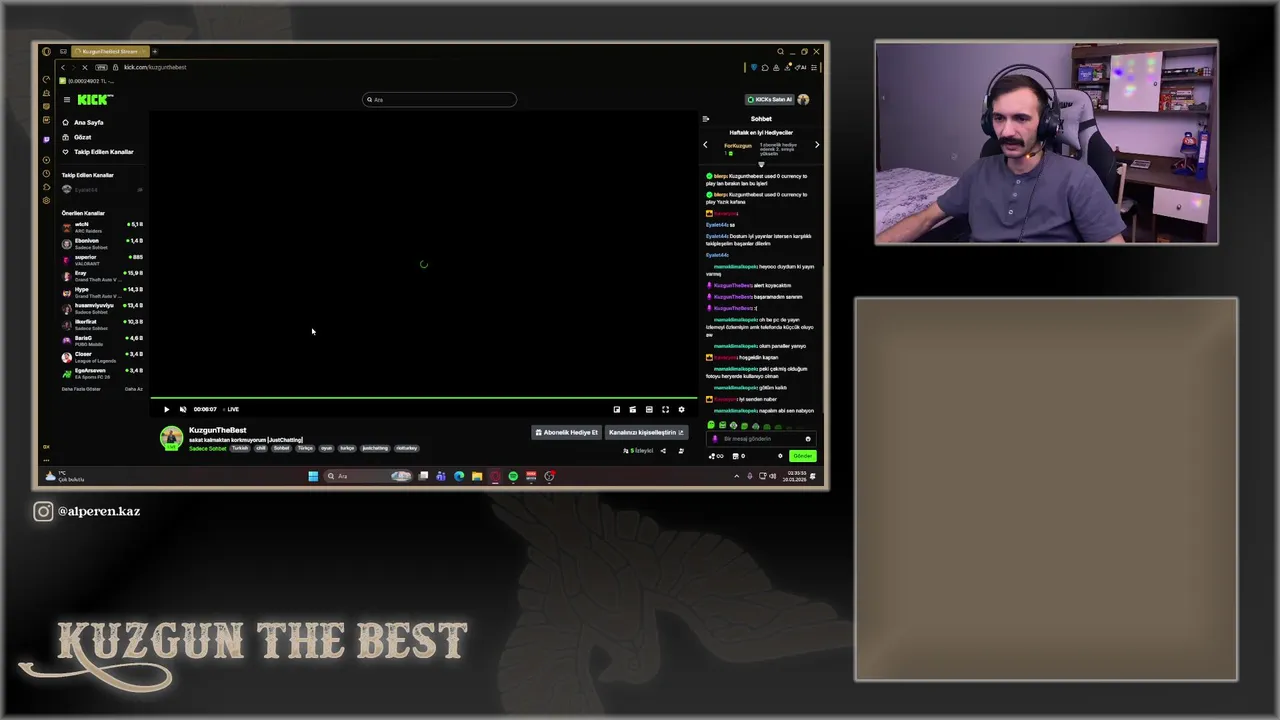Image resolution: width=1280 pixels, height=720 pixels.
Task: Open File Explorer from taskbar
Action: click(477, 476)
